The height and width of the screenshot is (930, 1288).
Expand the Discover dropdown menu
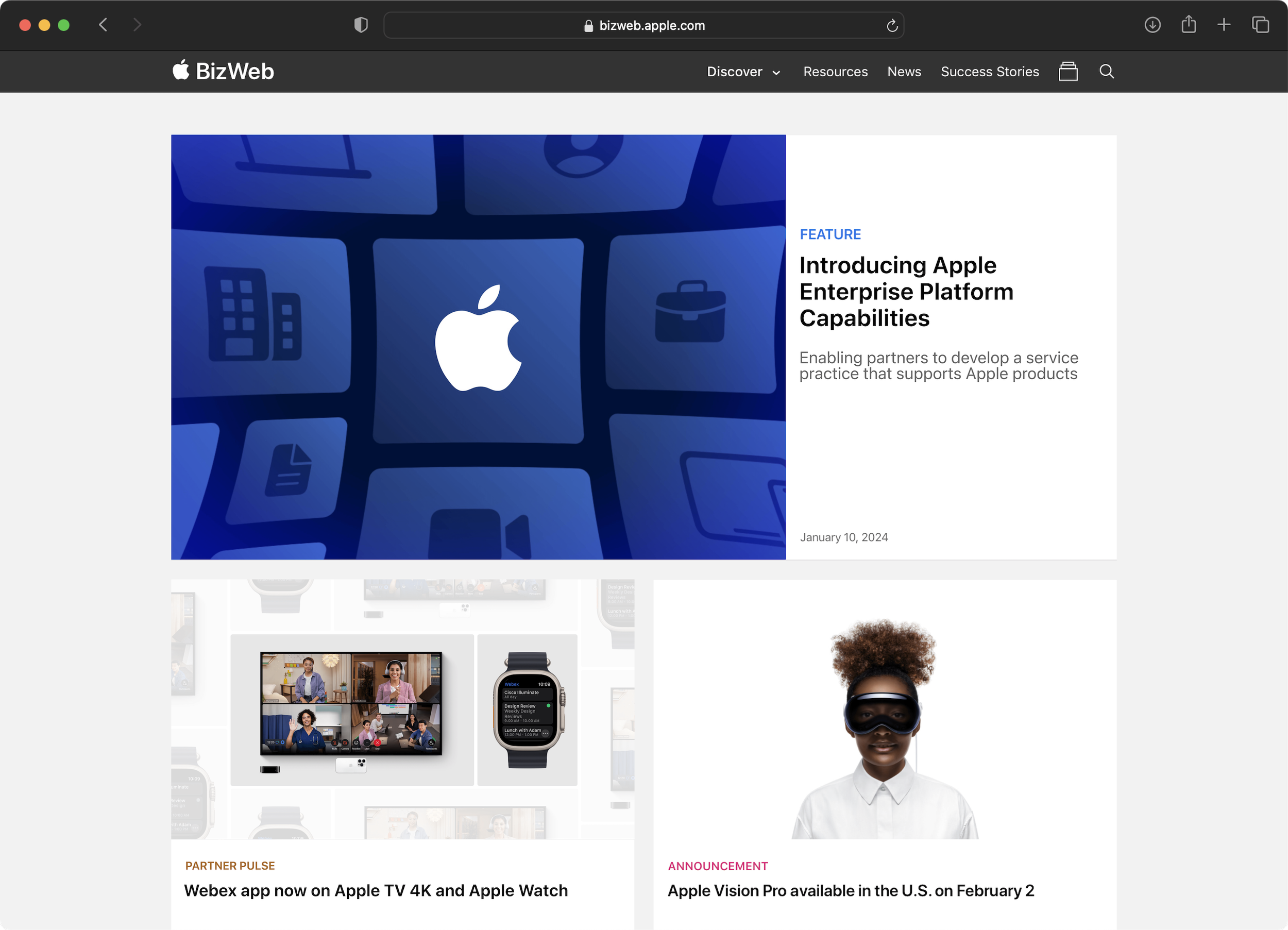(734, 72)
